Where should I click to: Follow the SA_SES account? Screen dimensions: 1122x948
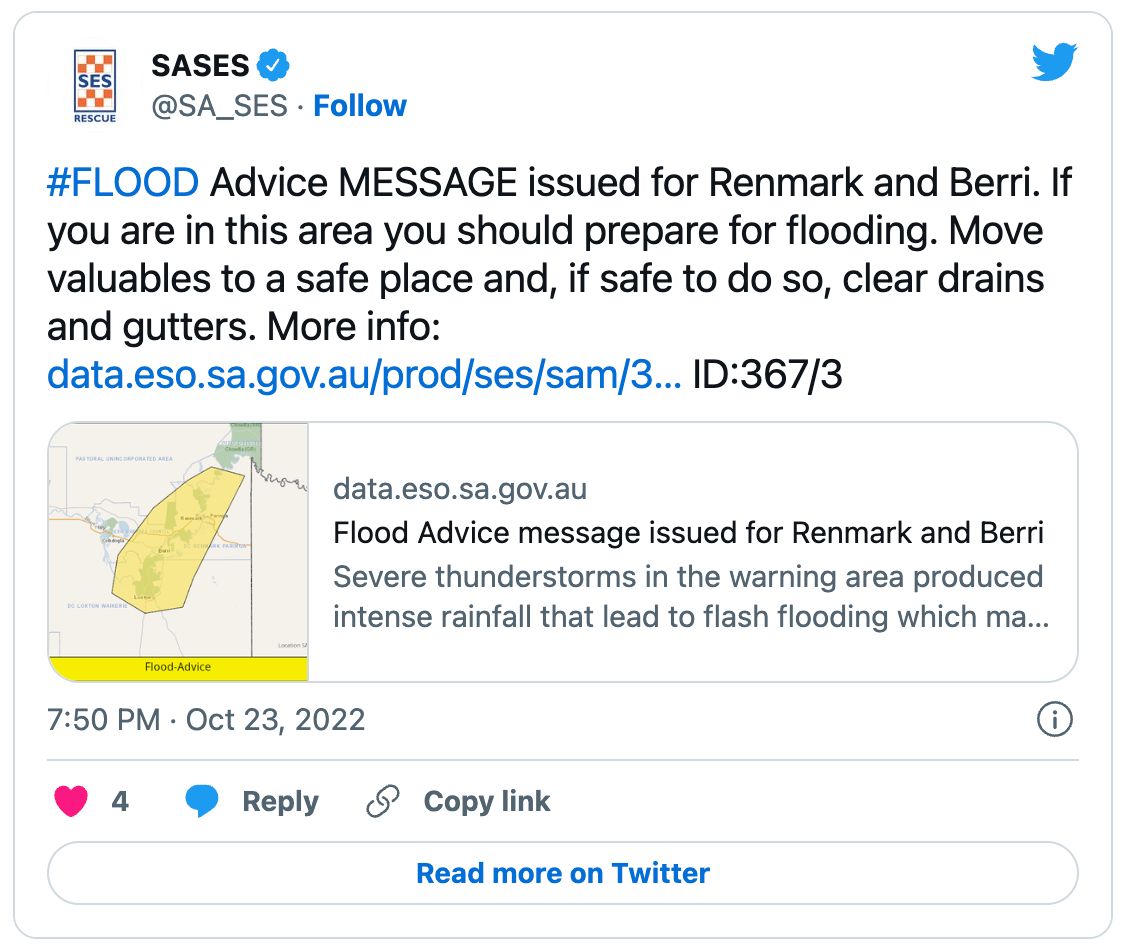pos(360,106)
